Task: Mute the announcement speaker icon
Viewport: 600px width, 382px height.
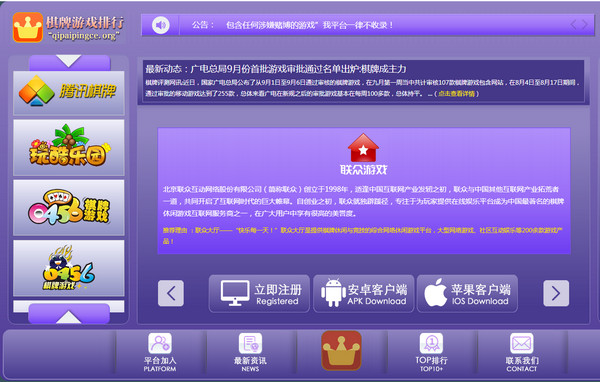Action: pos(161,25)
